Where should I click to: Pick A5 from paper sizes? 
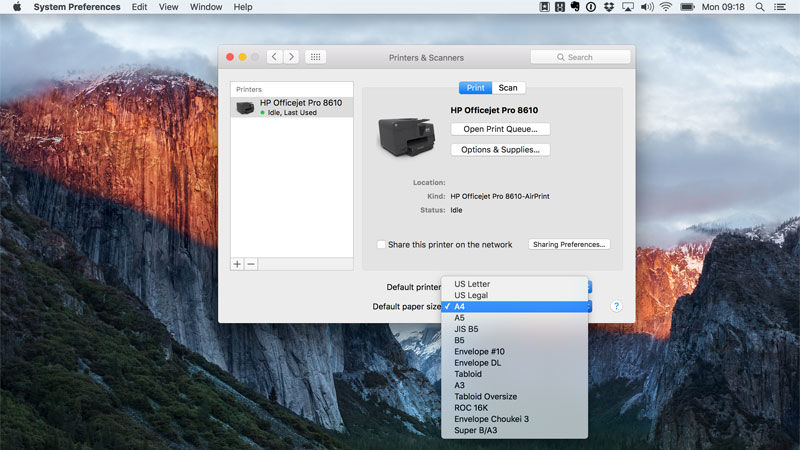click(x=514, y=317)
